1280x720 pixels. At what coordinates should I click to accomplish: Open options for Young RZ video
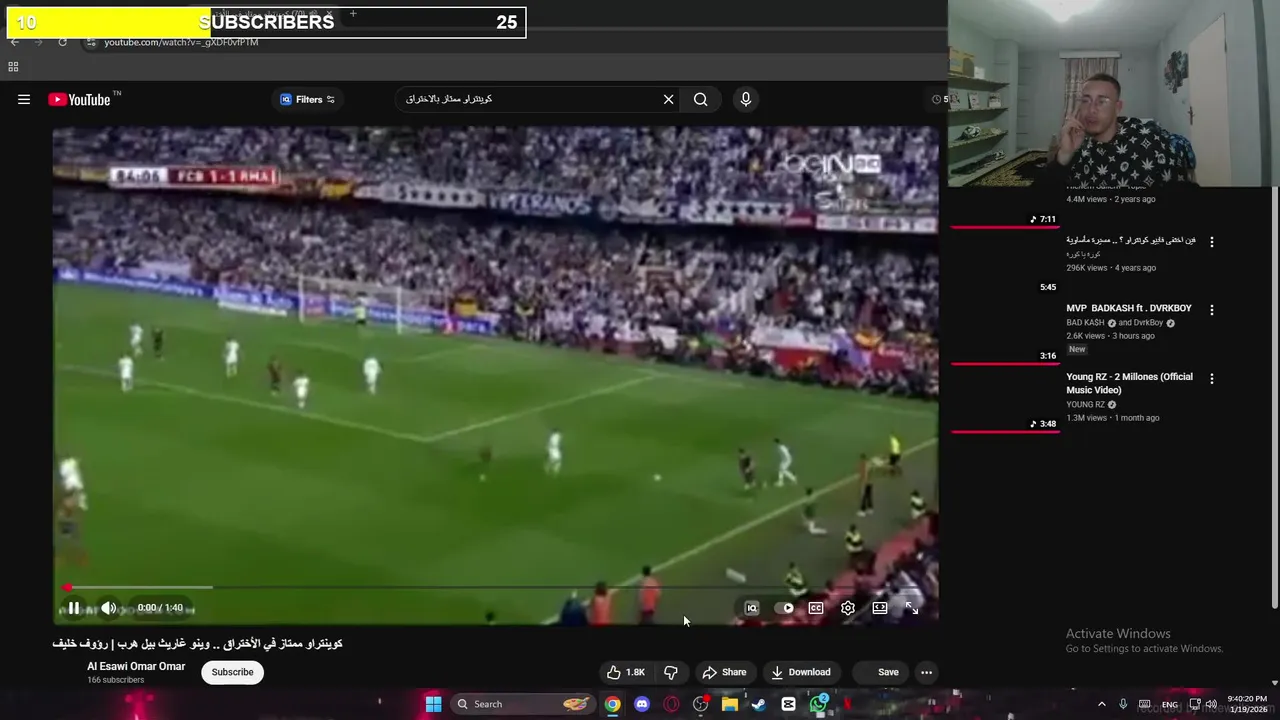[1212, 379]
